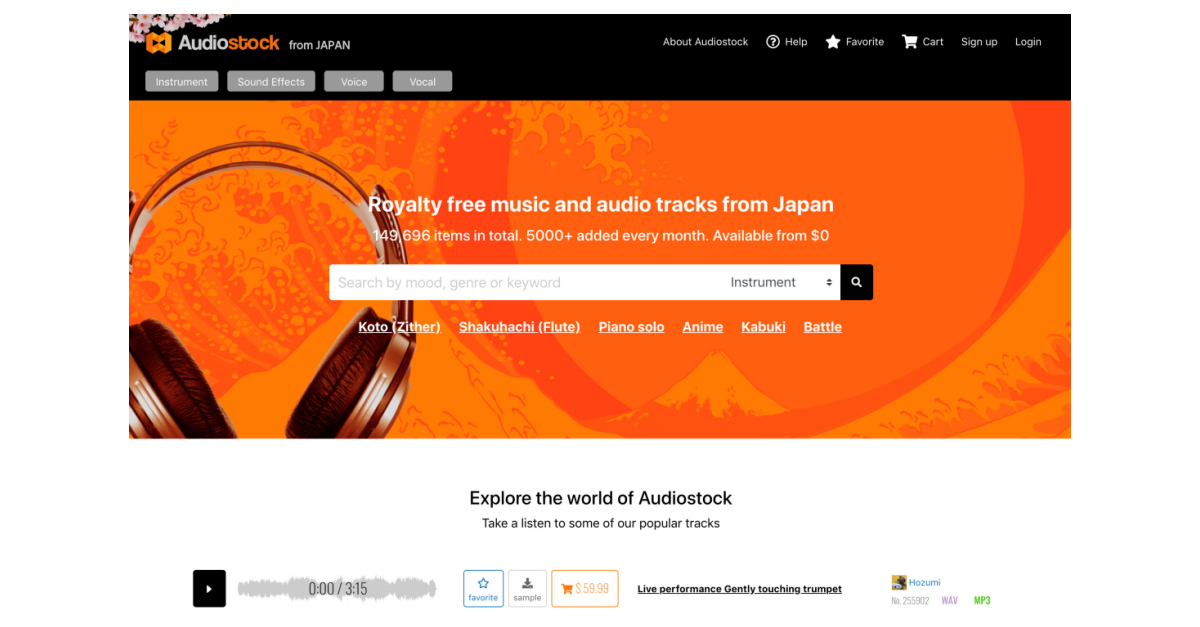Focus the mood, genre or keyword search field
The height and width of the screenshot is (627, 1200).
point(525,283)
